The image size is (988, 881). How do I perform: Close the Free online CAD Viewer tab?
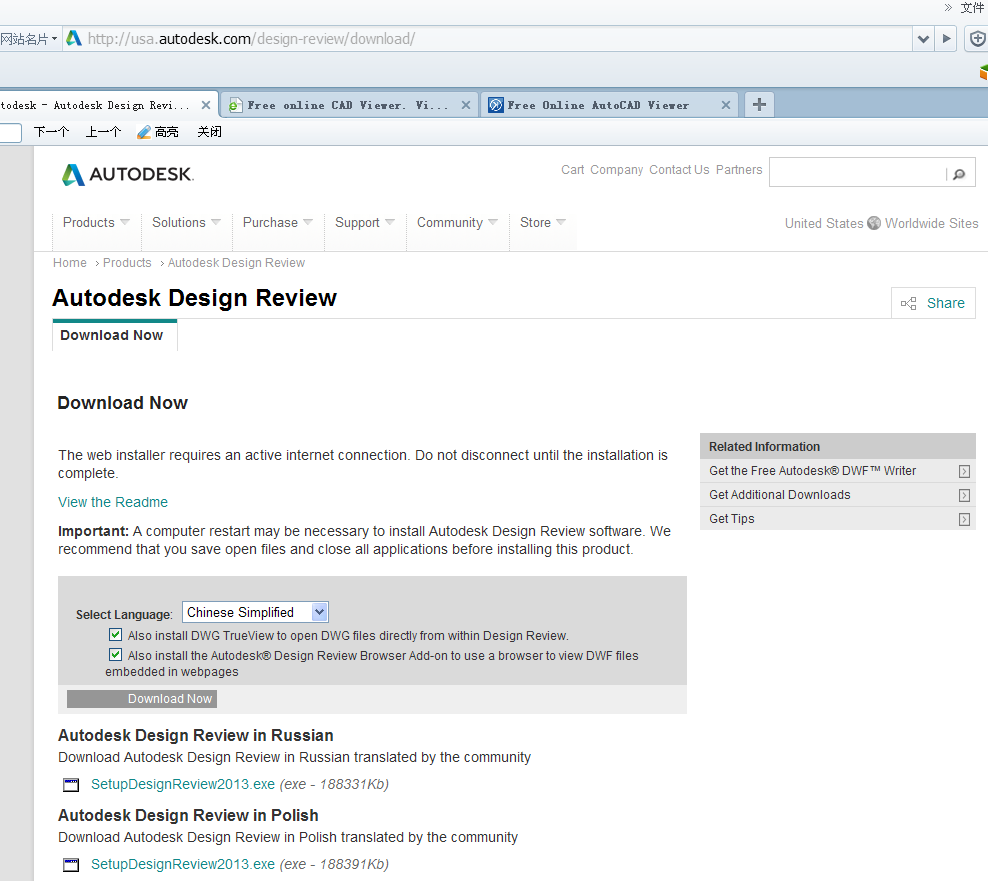coord(466,105)
